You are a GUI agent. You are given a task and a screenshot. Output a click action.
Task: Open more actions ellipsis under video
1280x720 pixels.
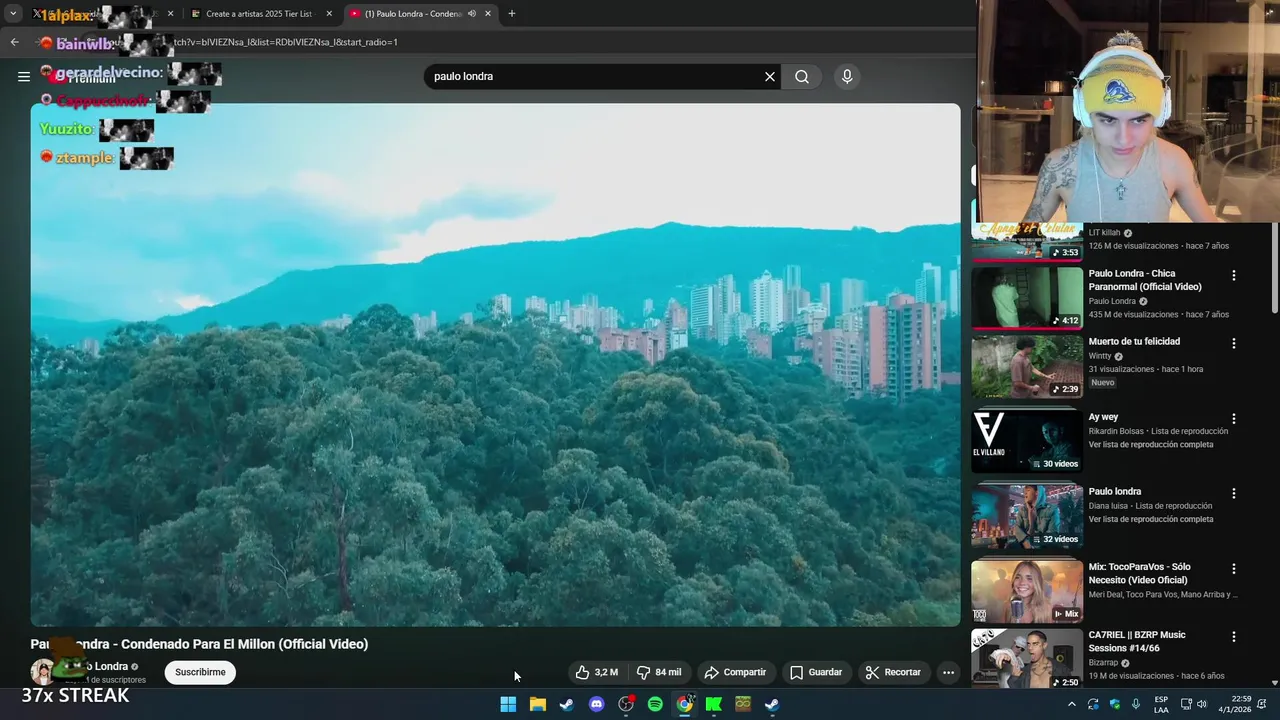[948, 672]
